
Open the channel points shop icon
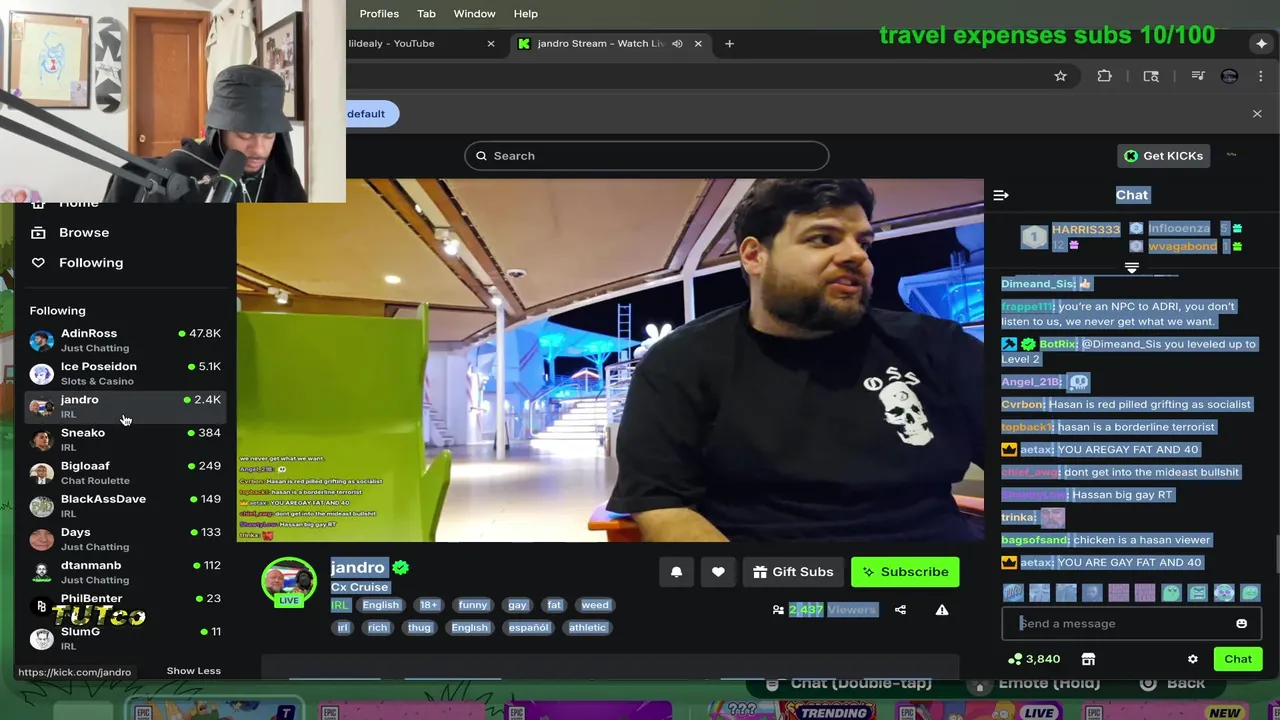click(1088, 659)
